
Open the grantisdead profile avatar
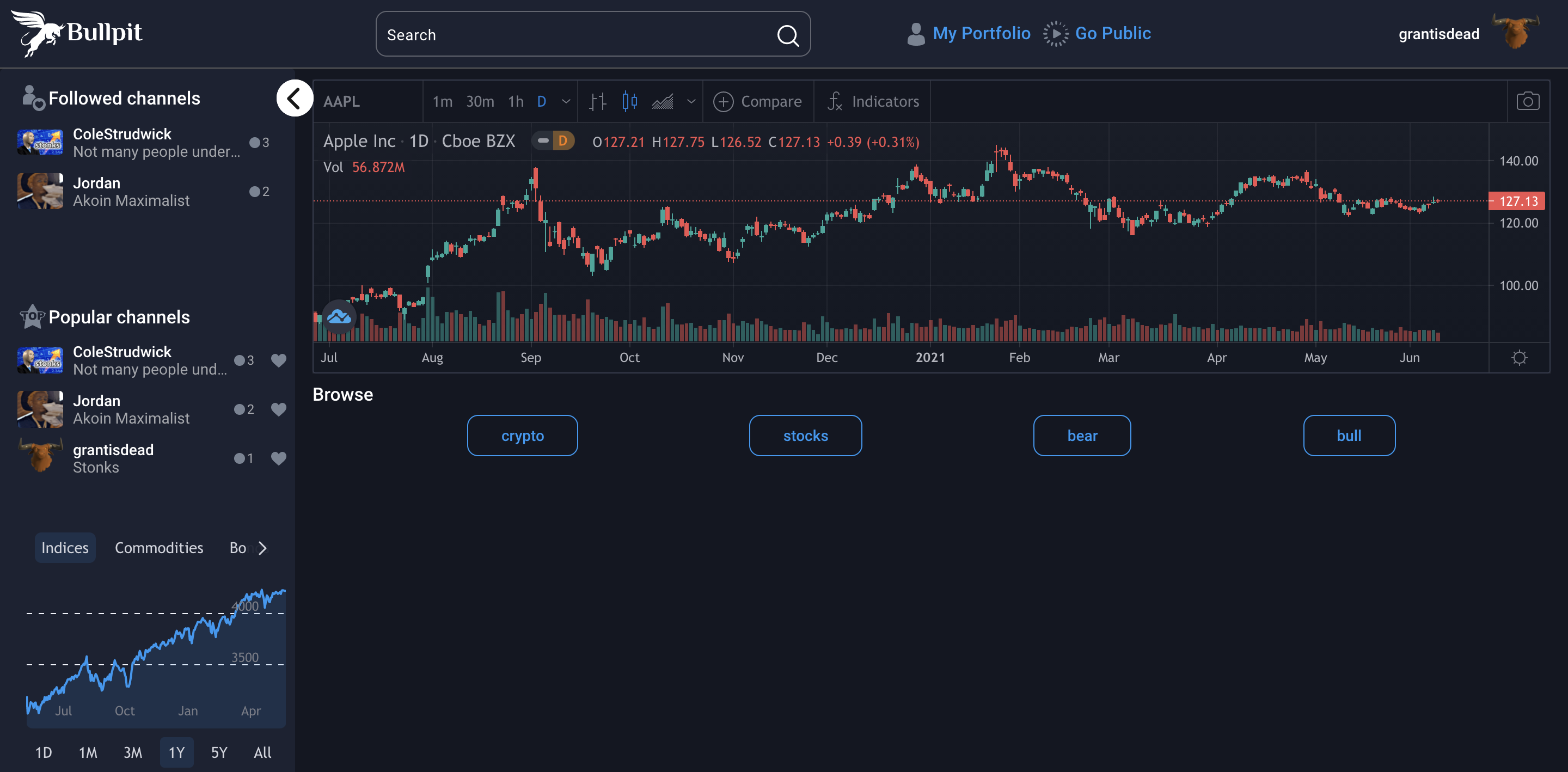pyautogui.click(x=1515, y=32)
